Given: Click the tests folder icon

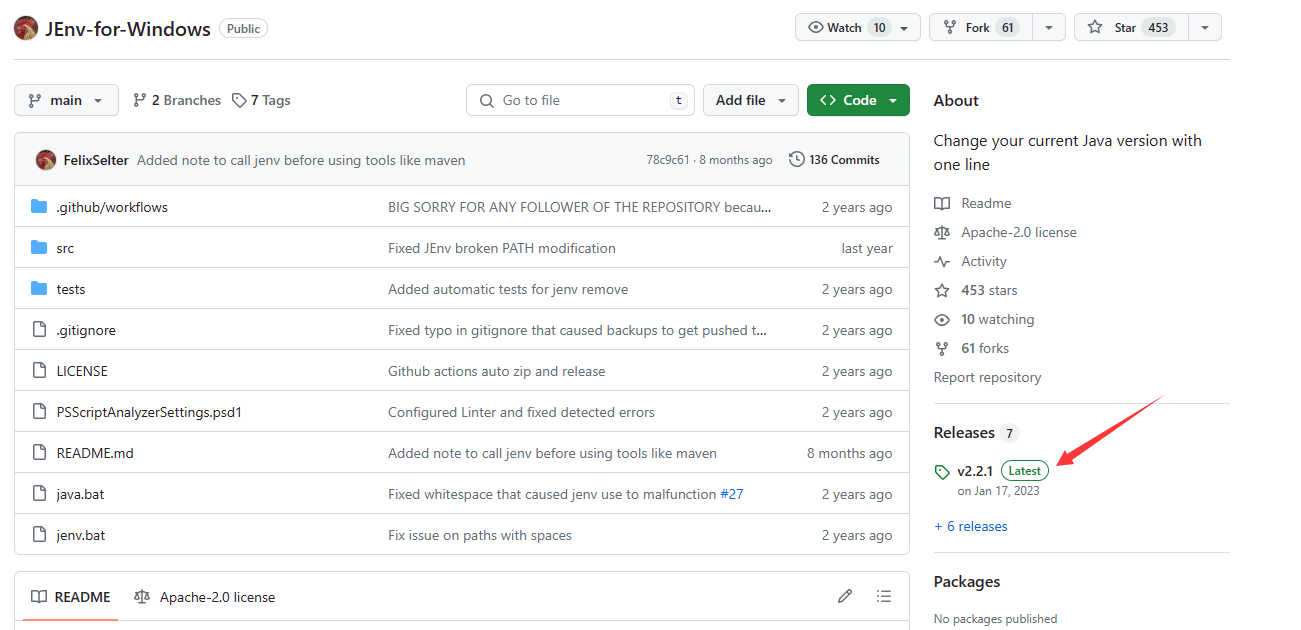Looking at the screenshot, I should tap(39, 289).
